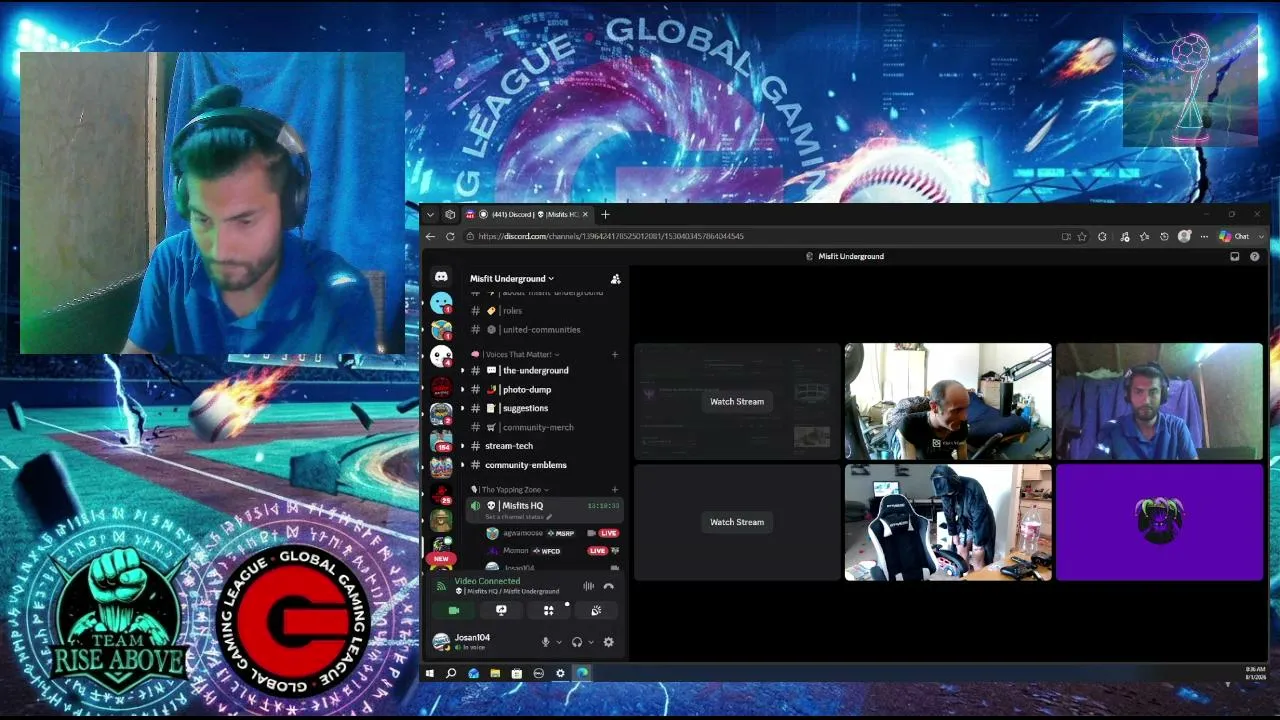Screen dimensions: 1280x720
Task: Open the Discord inbox icon
Action: pyautogui.click(x=1235, y=256)
